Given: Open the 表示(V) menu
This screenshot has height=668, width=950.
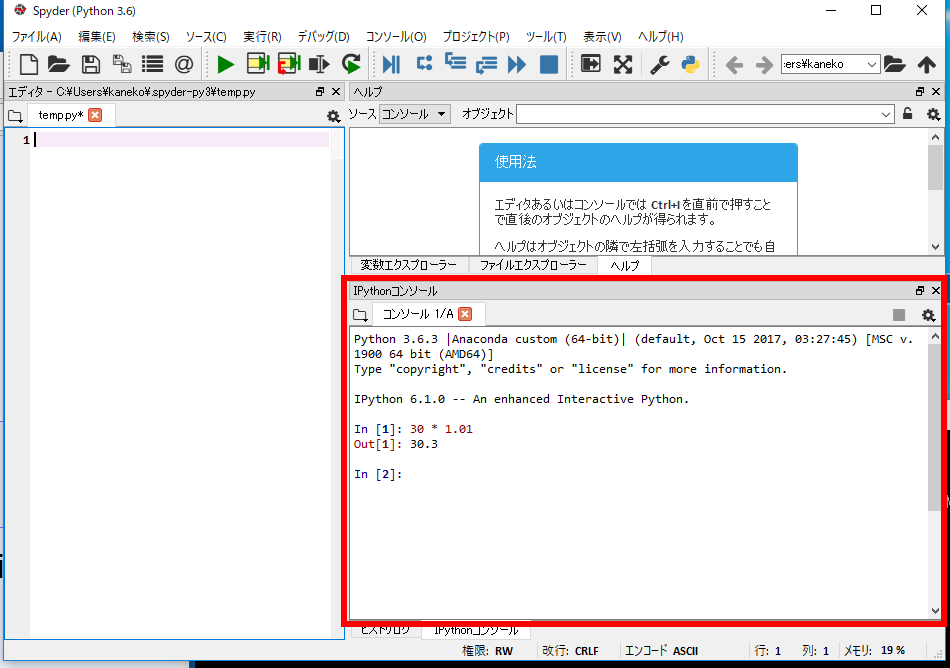Looking at the screenshot, I should (602, 37).
